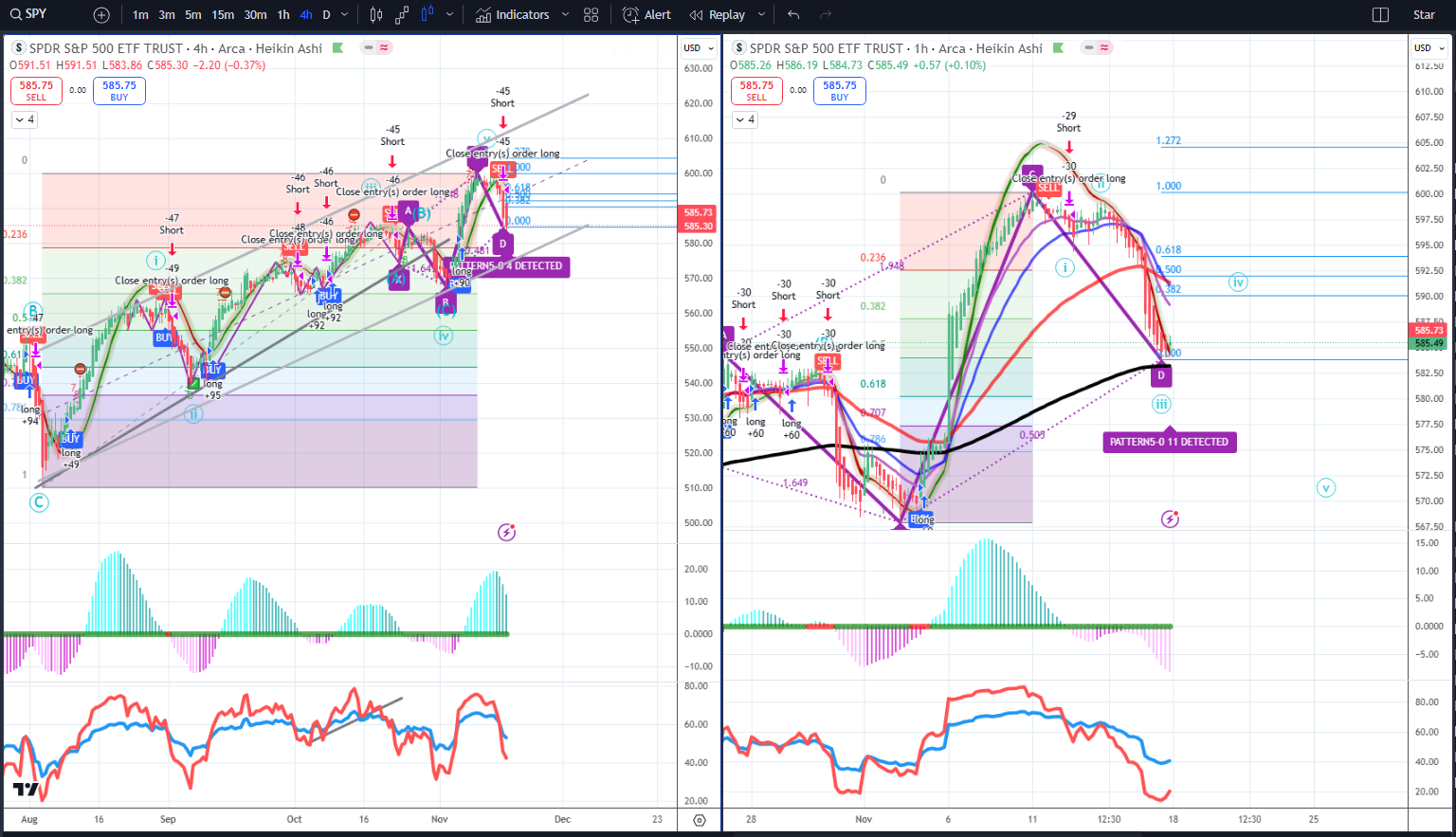Open the Indicators dialog
Image resolution: width=1456 pixels, height=837 pixels.
coord(513,15)
